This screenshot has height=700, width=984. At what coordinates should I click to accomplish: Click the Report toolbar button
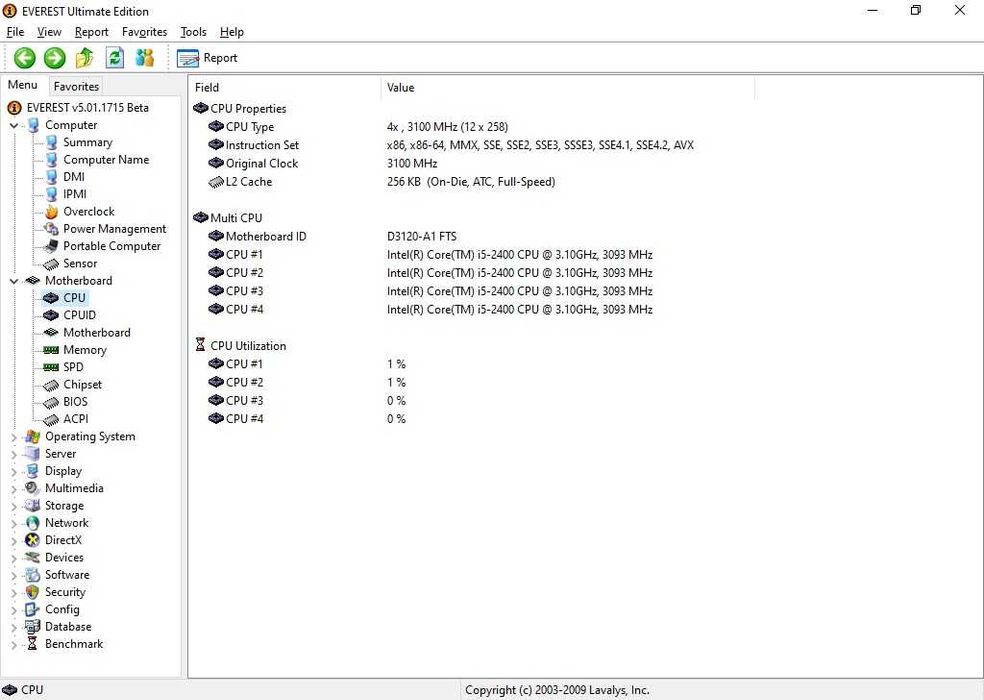click(207, 58)
